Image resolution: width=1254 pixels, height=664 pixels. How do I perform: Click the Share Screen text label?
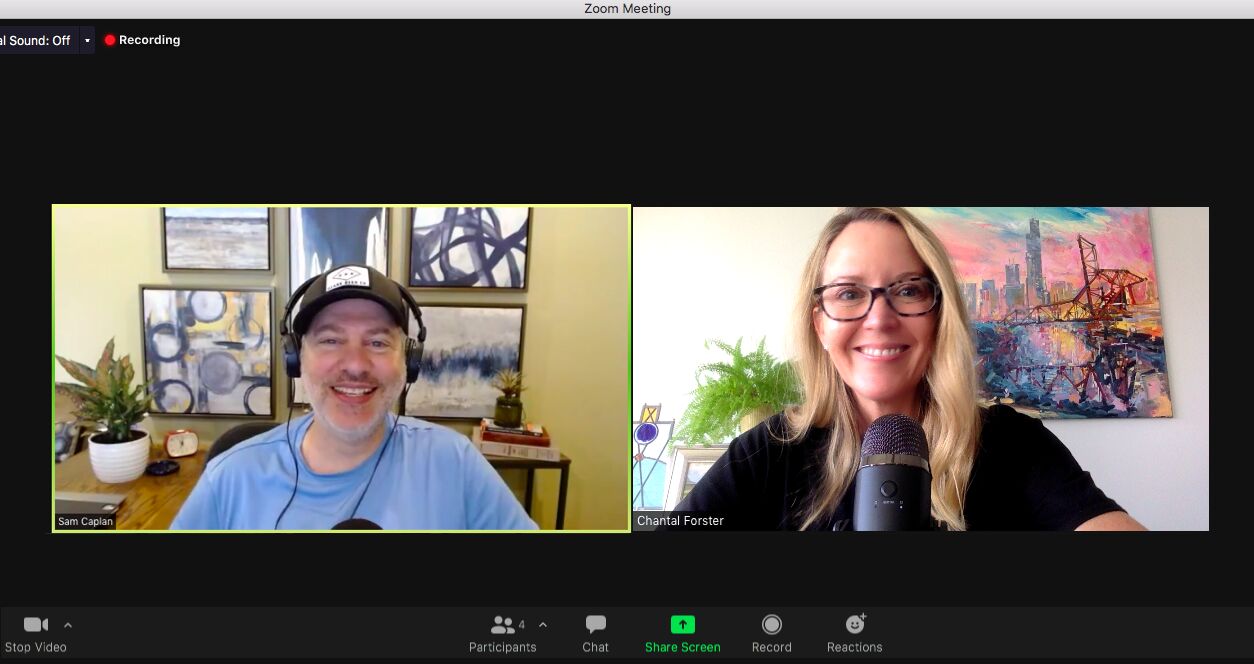click(683, 647)
